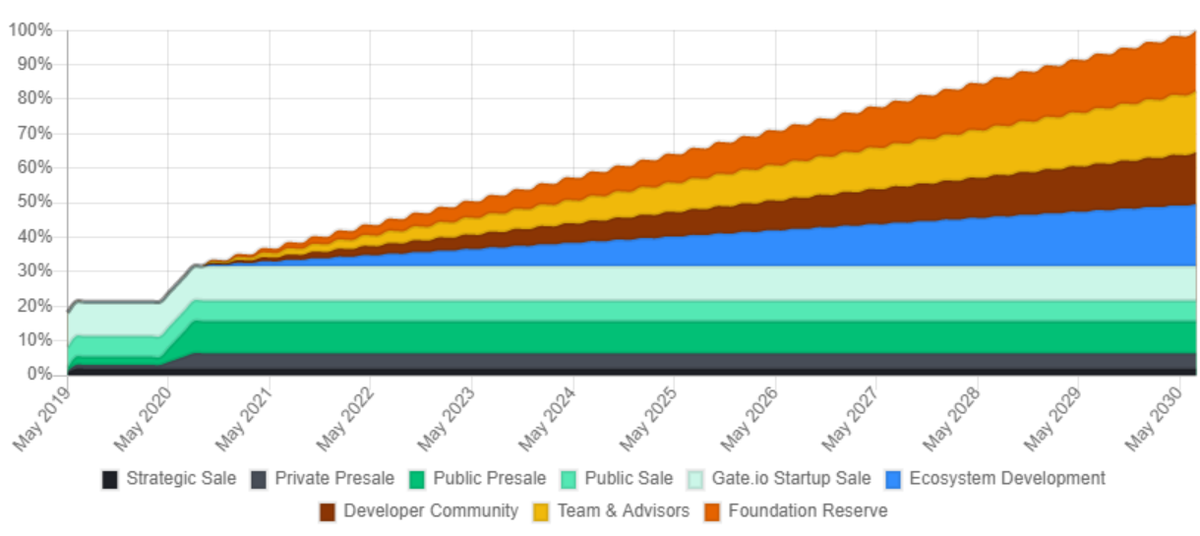Toggle the Gate.io Startup Sale legend label
The width and height of the screenshot is (1200, 536).
point(791,479)
